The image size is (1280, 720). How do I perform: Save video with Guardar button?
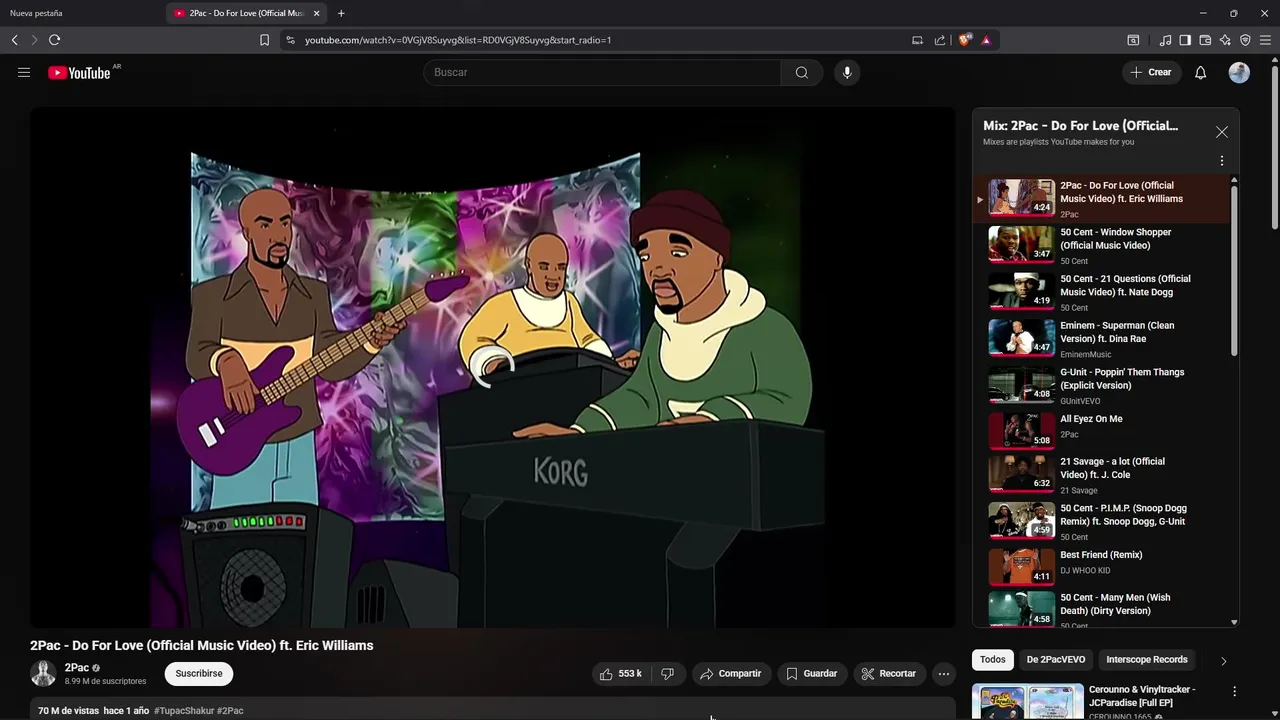(811, 674)
